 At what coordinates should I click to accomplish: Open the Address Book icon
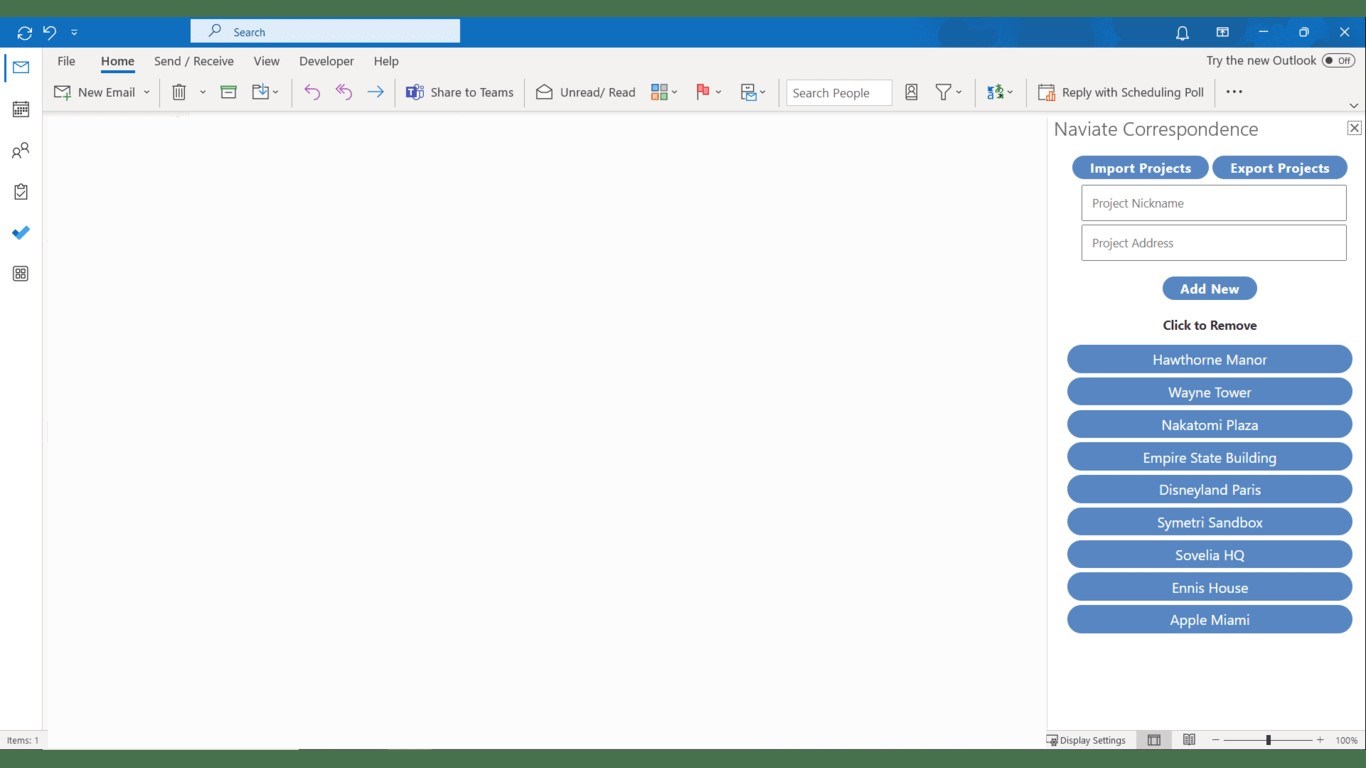pos(911,92)
